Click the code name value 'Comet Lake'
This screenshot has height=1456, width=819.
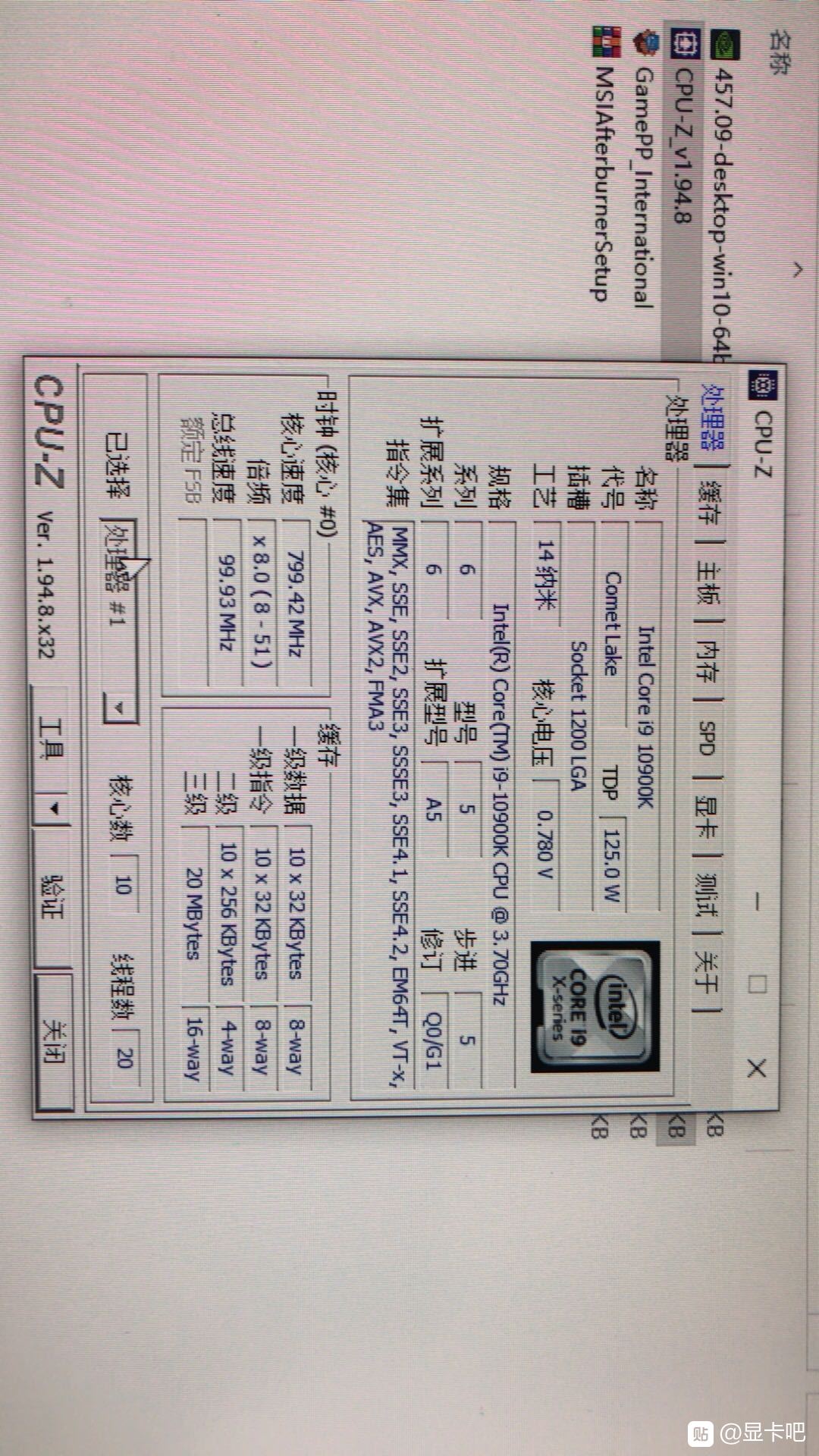tap(612, 623)
